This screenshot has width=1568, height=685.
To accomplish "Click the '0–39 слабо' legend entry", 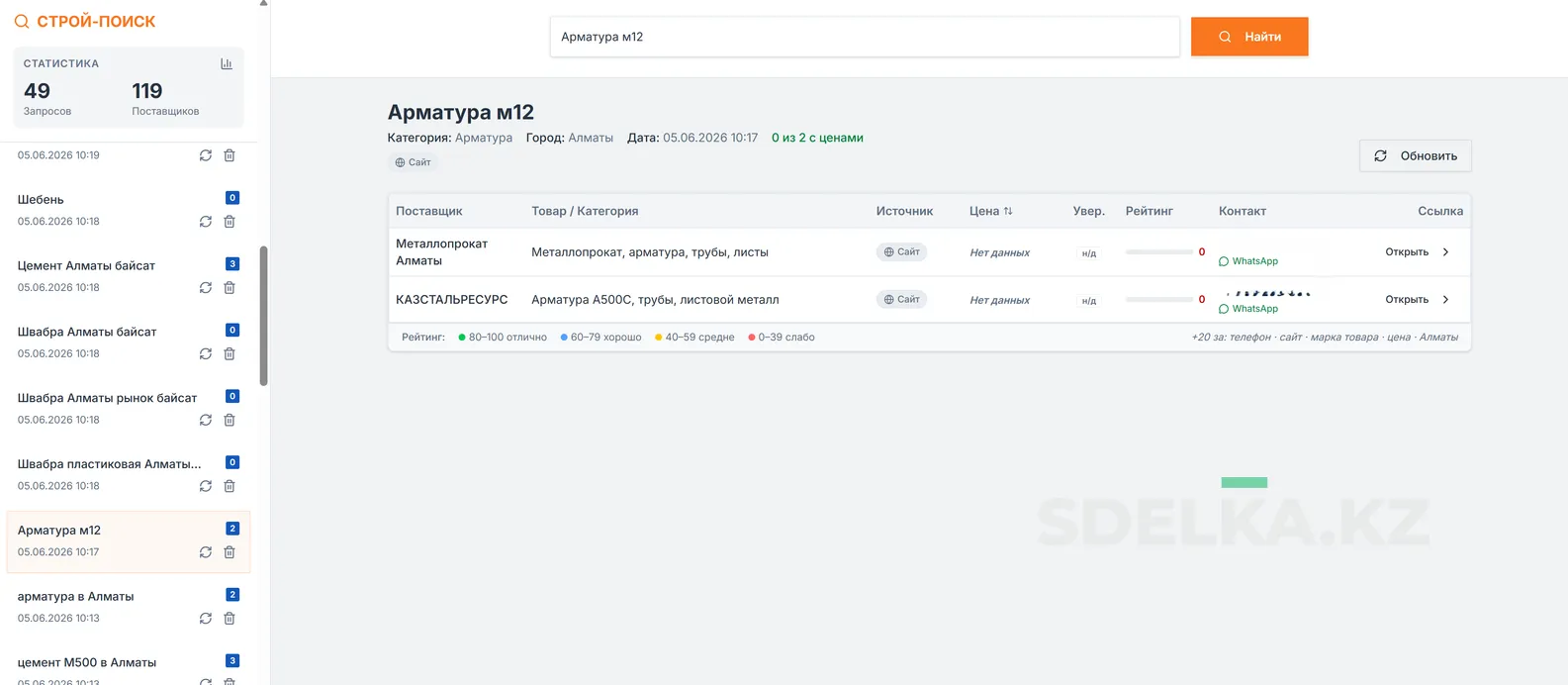I will click(782, 338).
